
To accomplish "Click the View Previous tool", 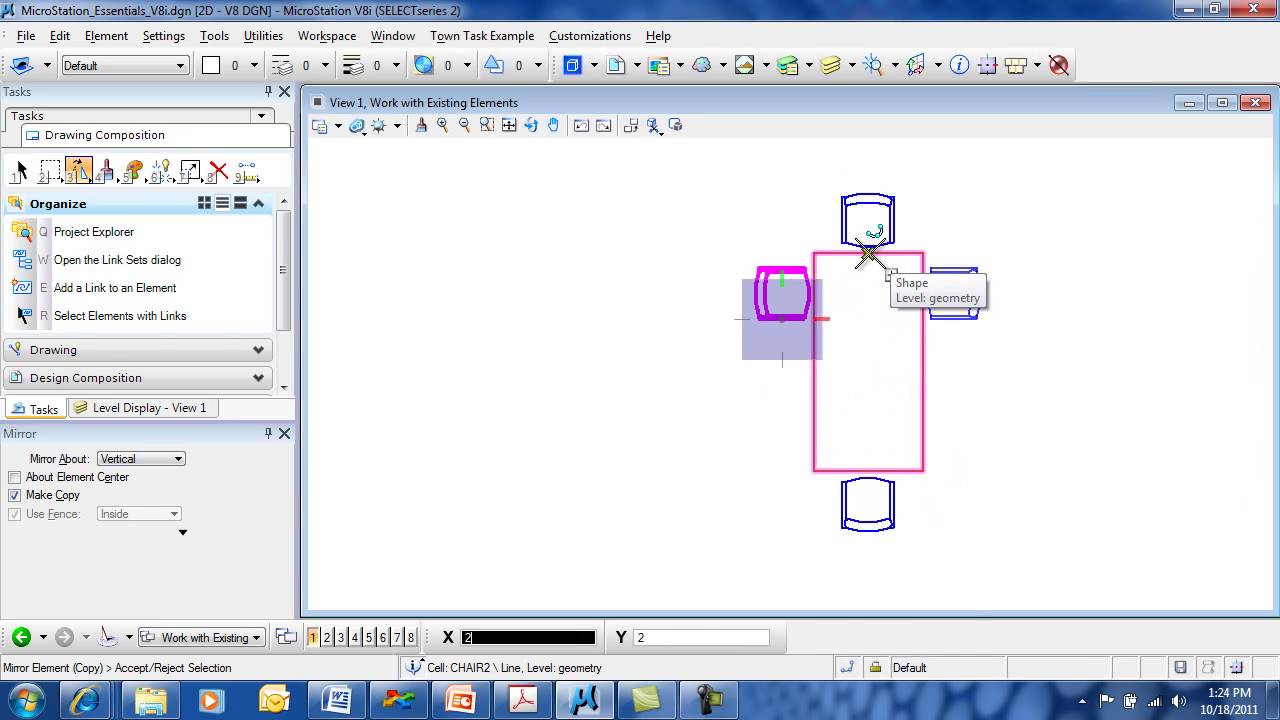I will [x=581, y=125].
